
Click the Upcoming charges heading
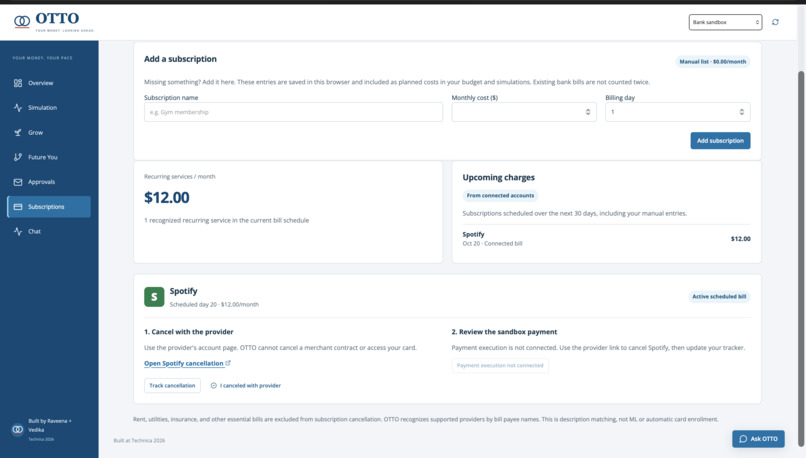click(499, 177)
